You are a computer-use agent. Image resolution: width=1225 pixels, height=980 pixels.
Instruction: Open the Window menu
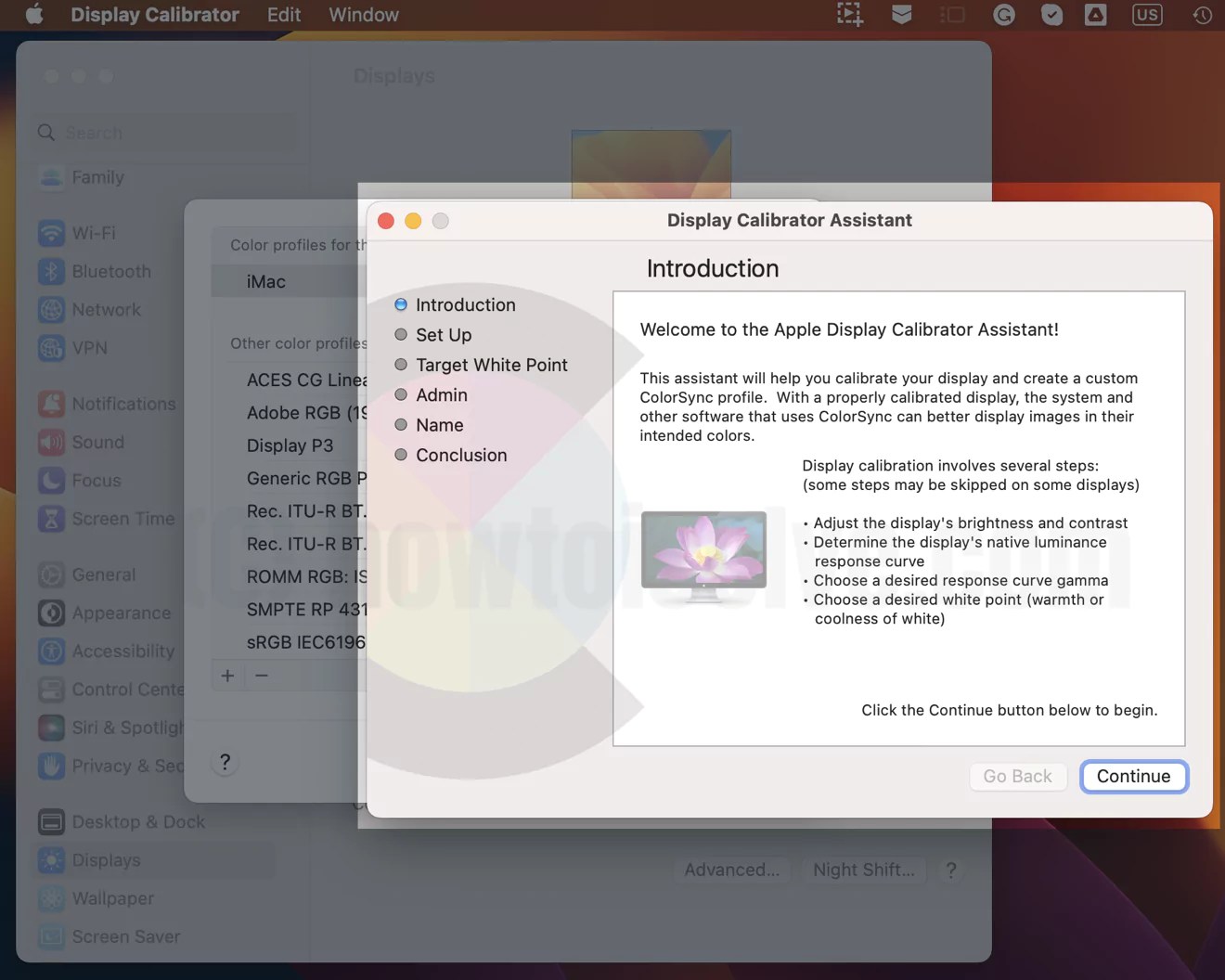tap(363, 15)
